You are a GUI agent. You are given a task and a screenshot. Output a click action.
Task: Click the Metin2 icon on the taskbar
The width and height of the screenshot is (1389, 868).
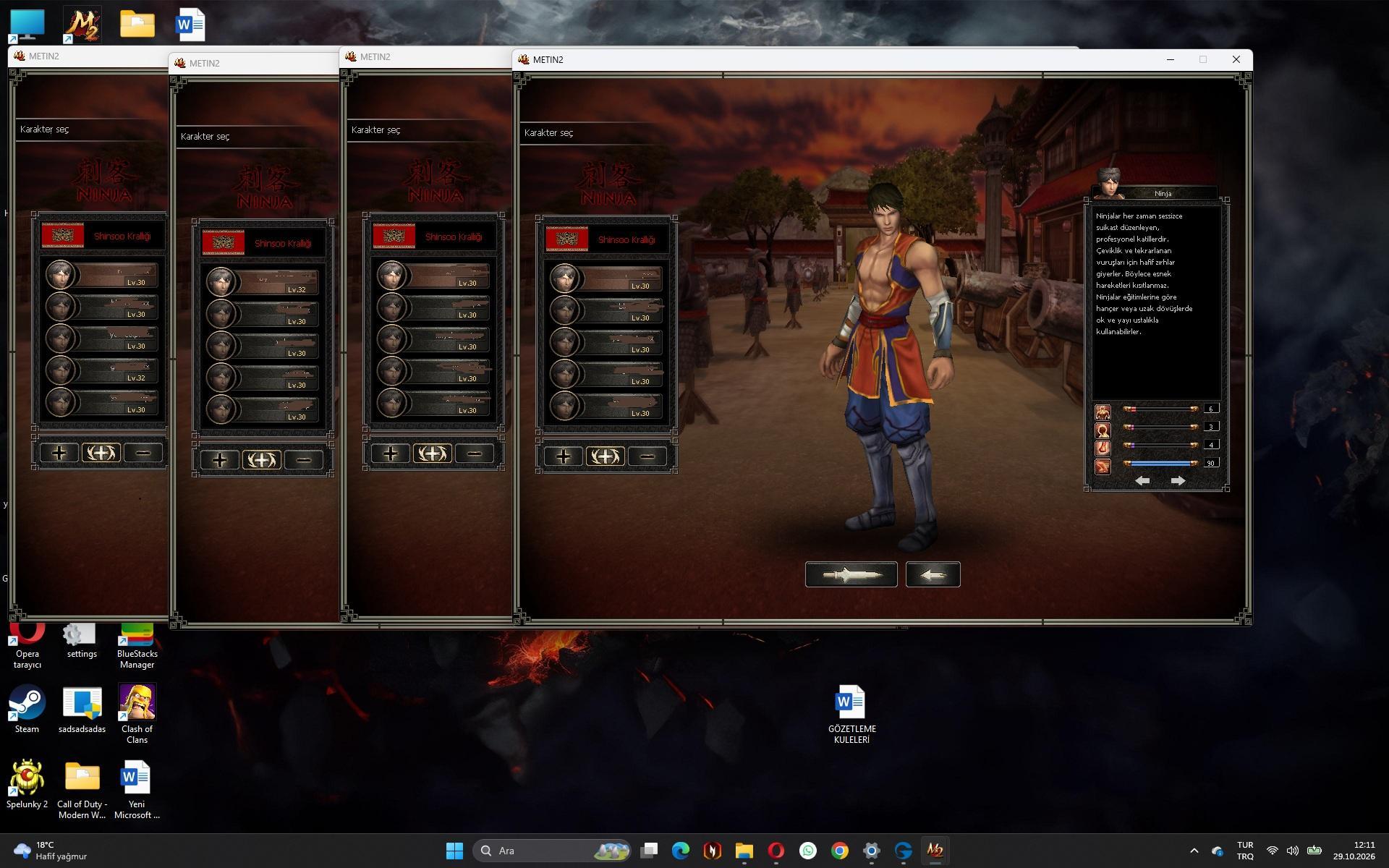click(x=935, y=851)
